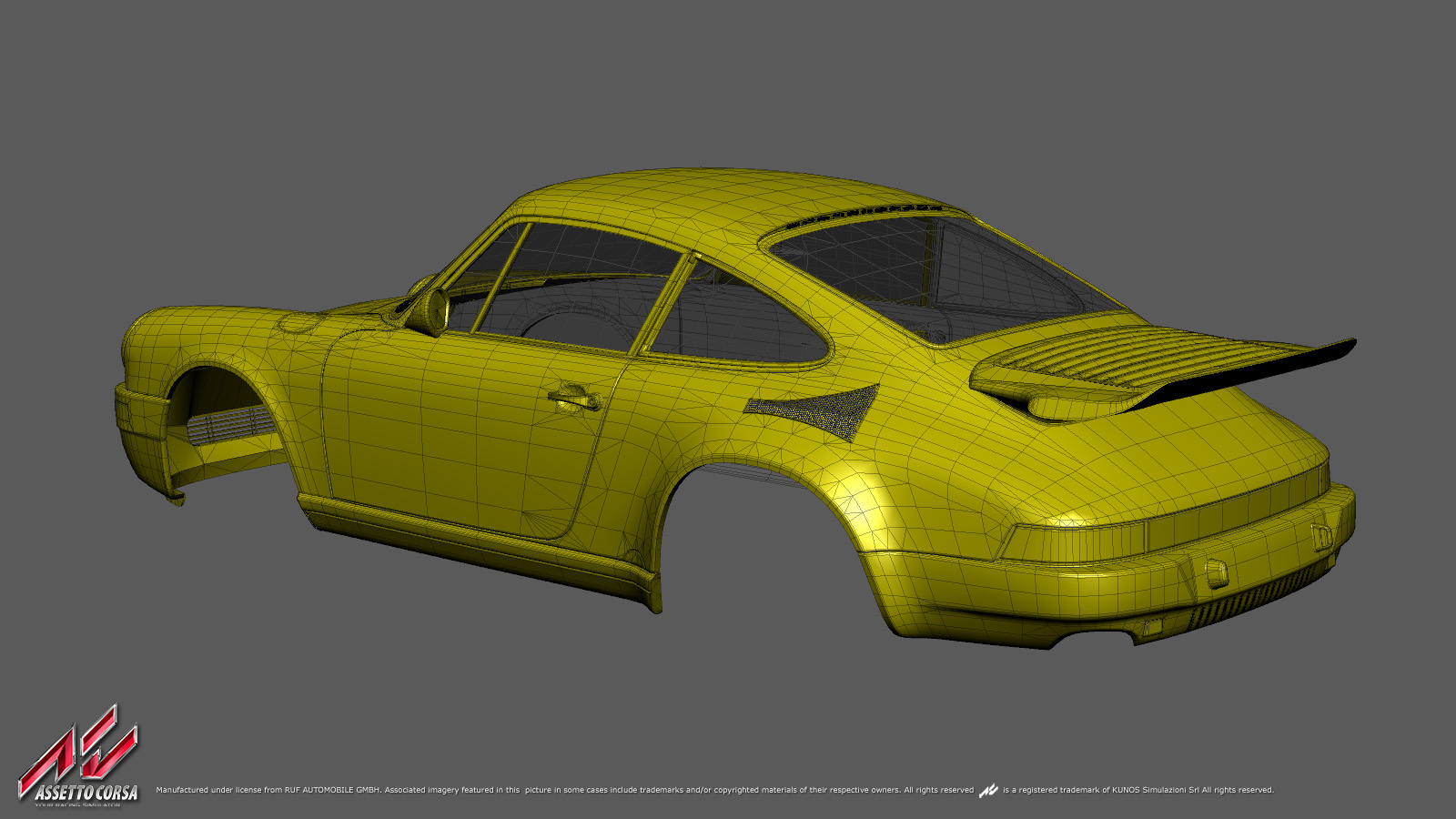The height and width of the screenshot is (819, 1456).
Task: Select the front bumper corner
Action: (x=141, y=437)
